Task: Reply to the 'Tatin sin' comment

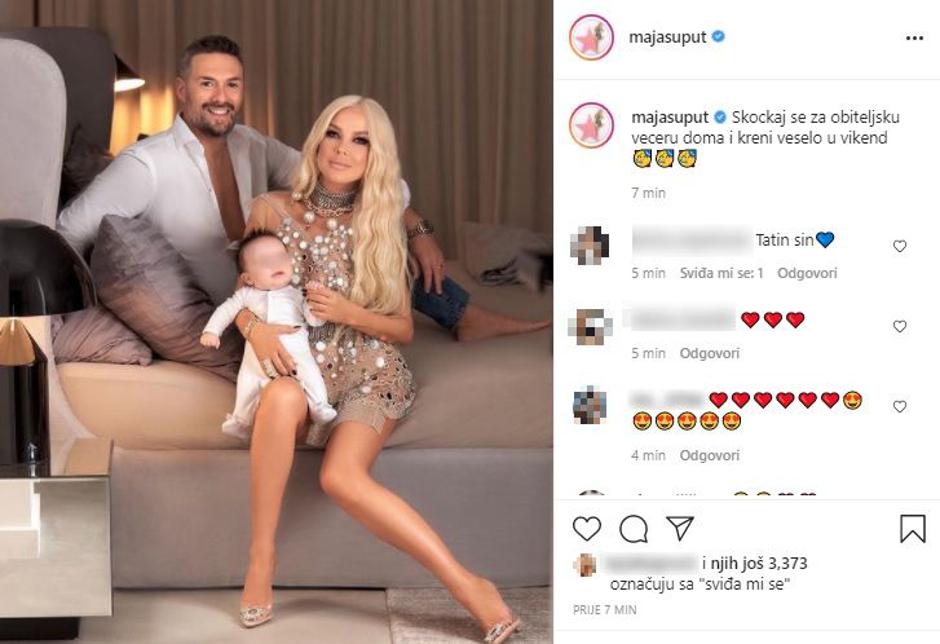Action: pos(807,273)
